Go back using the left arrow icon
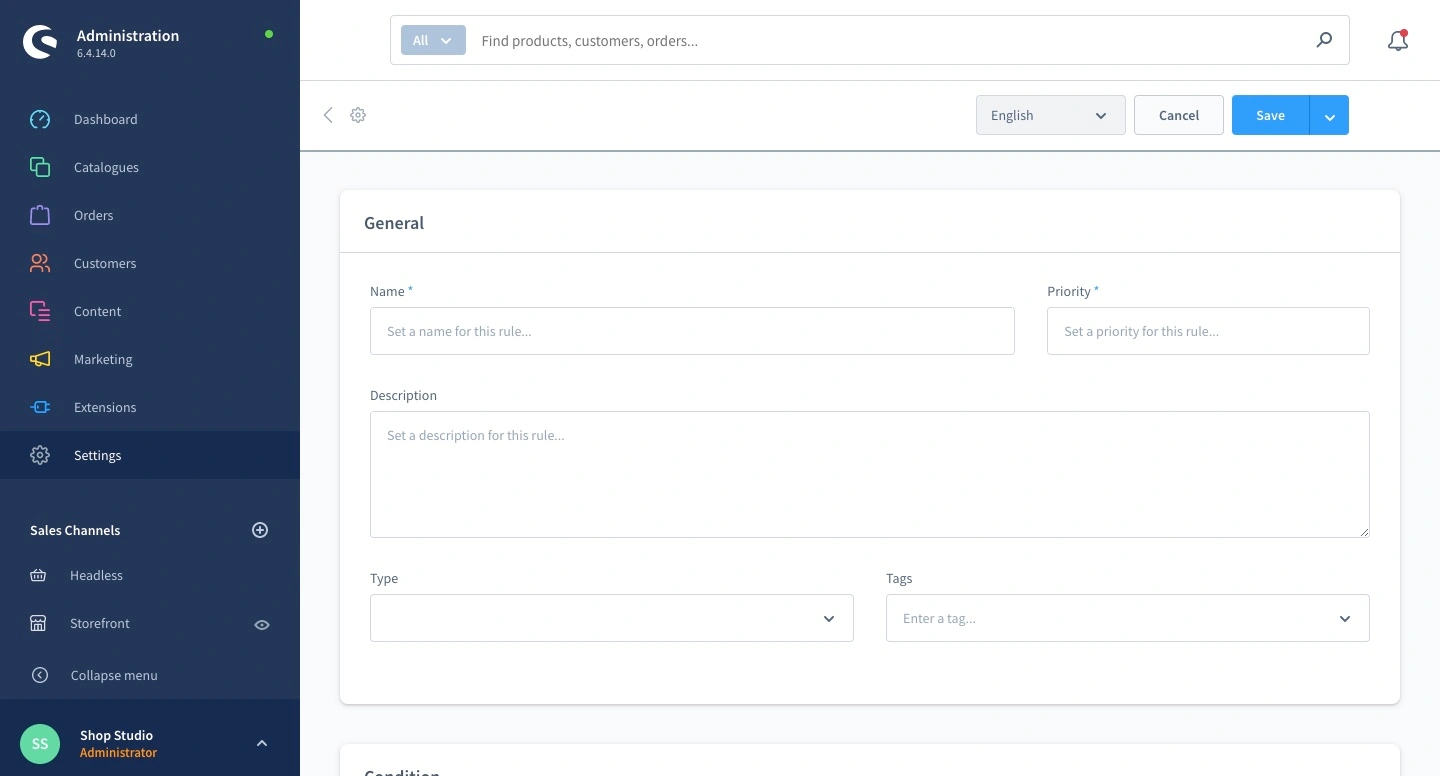 [328, 115]
